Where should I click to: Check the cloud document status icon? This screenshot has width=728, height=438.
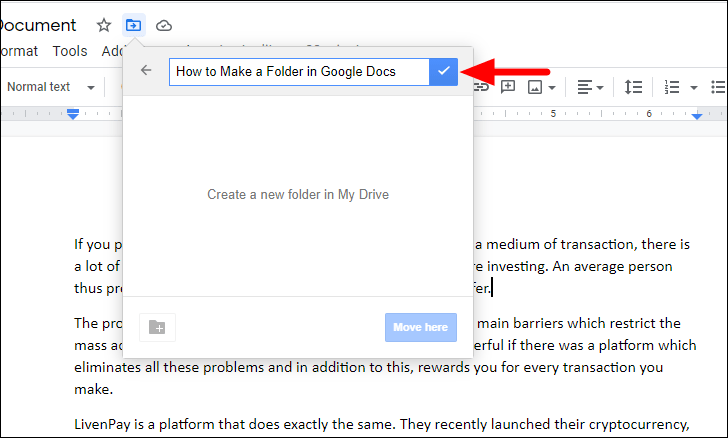163,26
